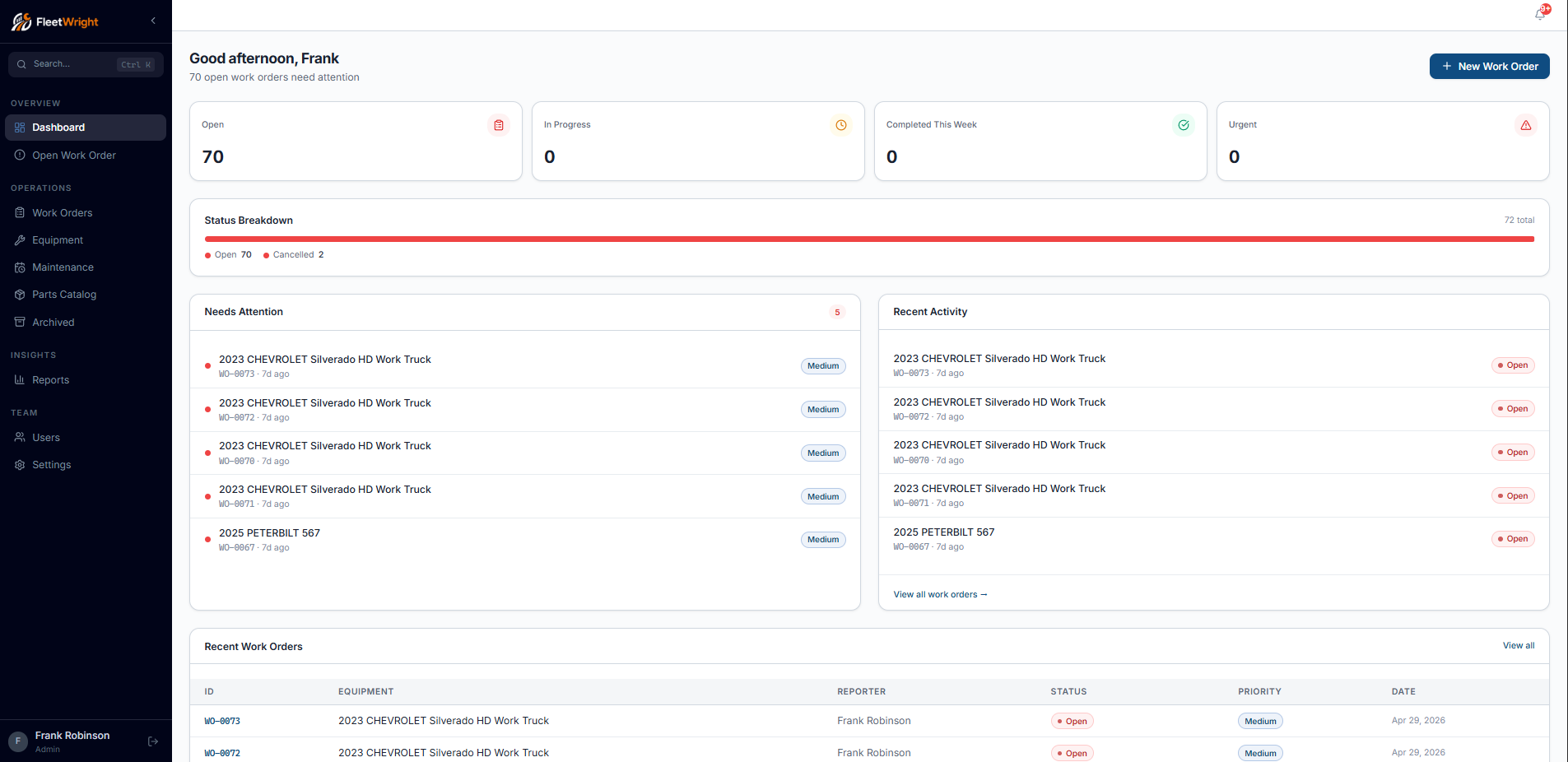Open WO-0072 in Recent Activity

pyautogui.click(x=1214, y=409)
